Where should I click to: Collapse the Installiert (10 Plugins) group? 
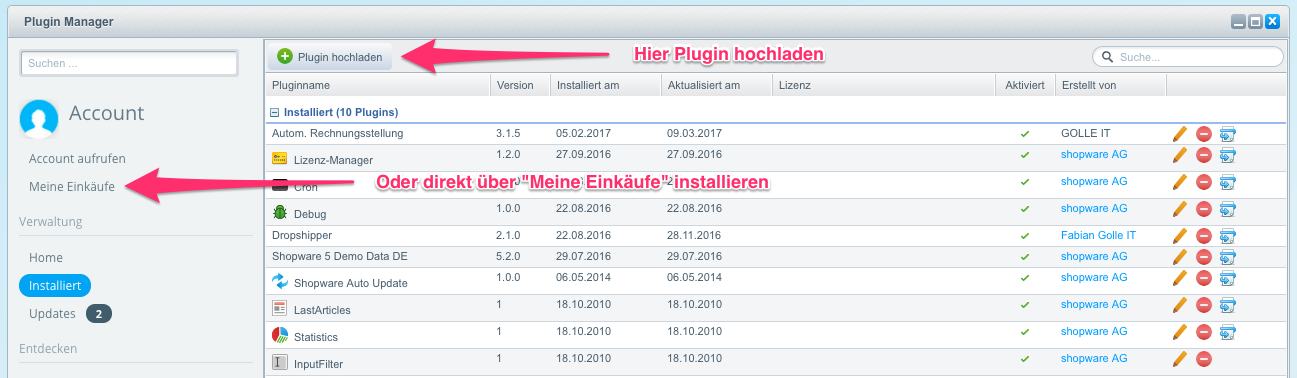tap(275, 112)
